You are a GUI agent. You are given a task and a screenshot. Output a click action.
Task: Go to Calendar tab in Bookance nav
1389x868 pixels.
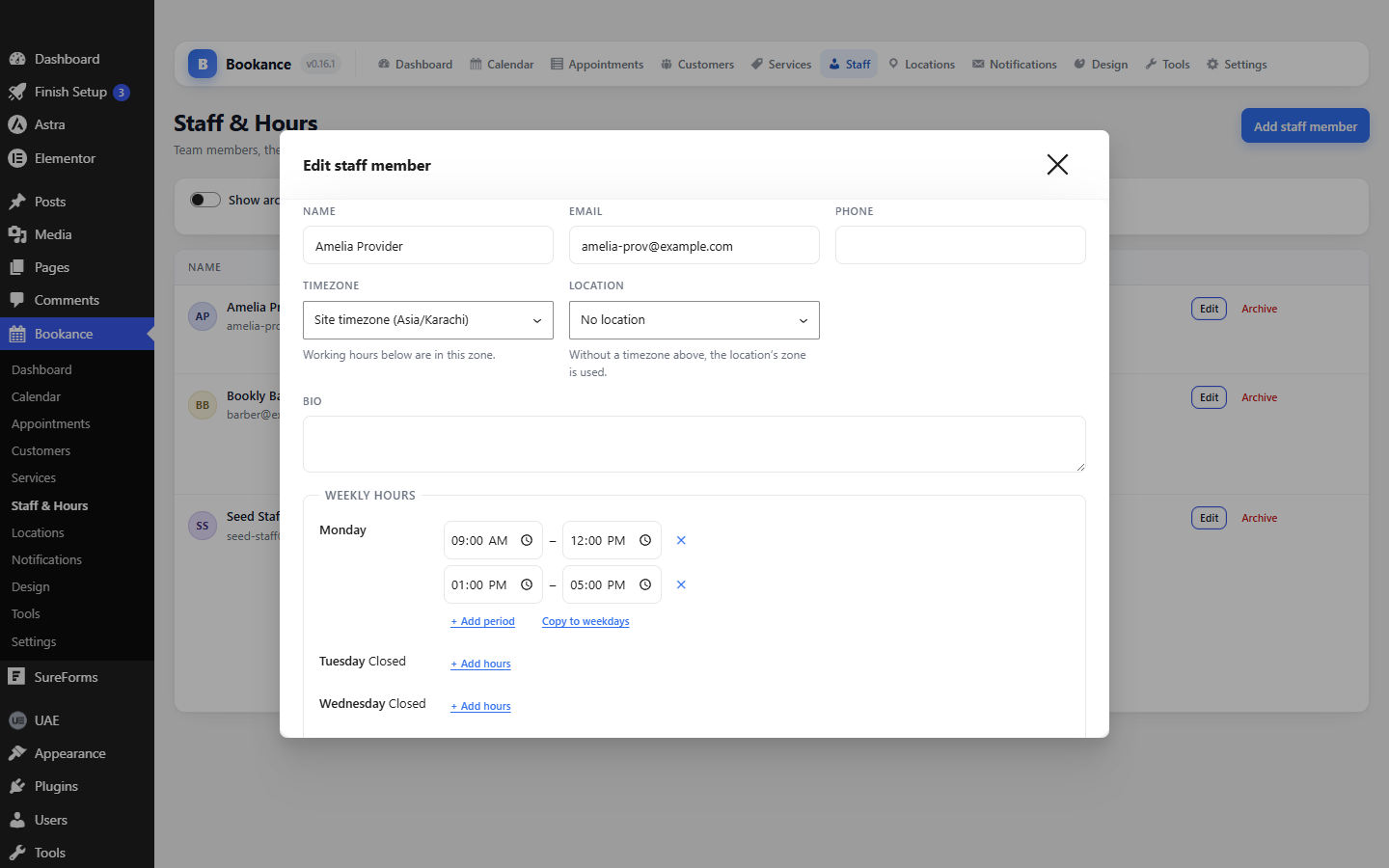(x=502, y=65)
